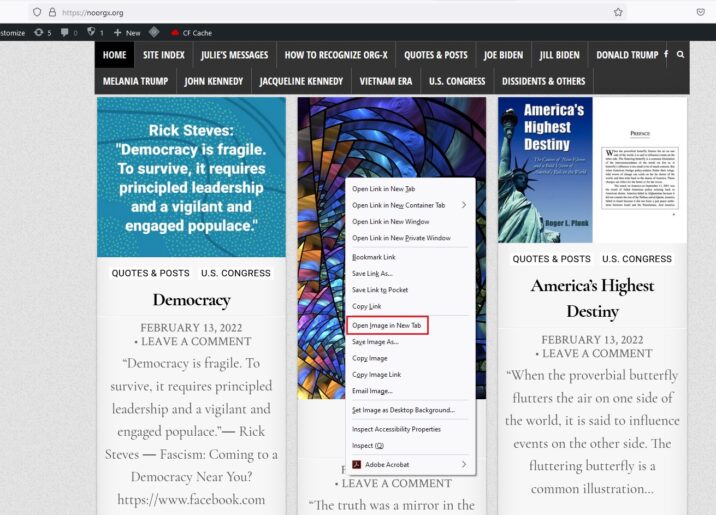Screen dimensions: 716x515
Task: Click the Facebook icon in navigation bar
Action: tap(667, 55)
